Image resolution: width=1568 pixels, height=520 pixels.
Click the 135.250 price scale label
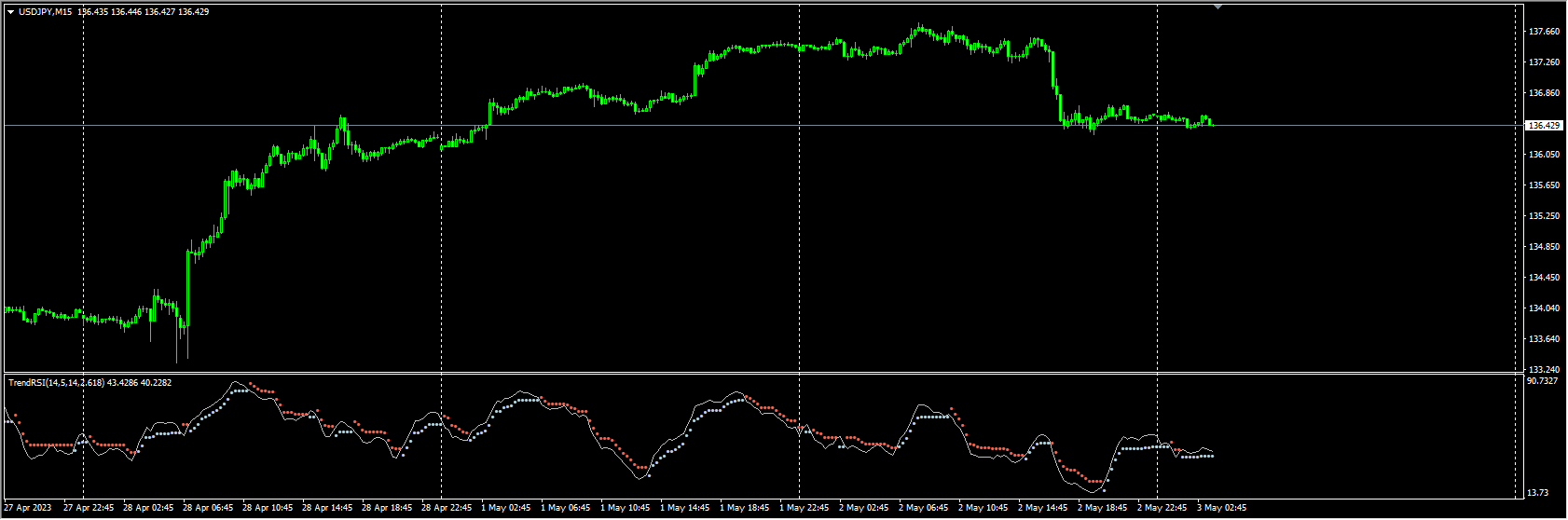point(1545,216)
